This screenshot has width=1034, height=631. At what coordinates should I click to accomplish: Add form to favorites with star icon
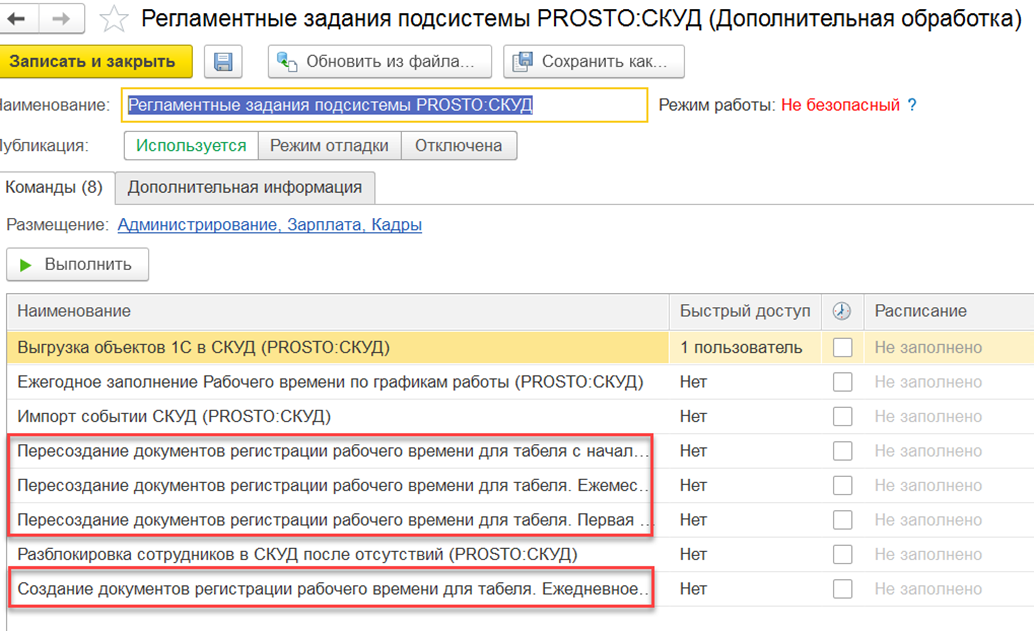click(115, 19)
